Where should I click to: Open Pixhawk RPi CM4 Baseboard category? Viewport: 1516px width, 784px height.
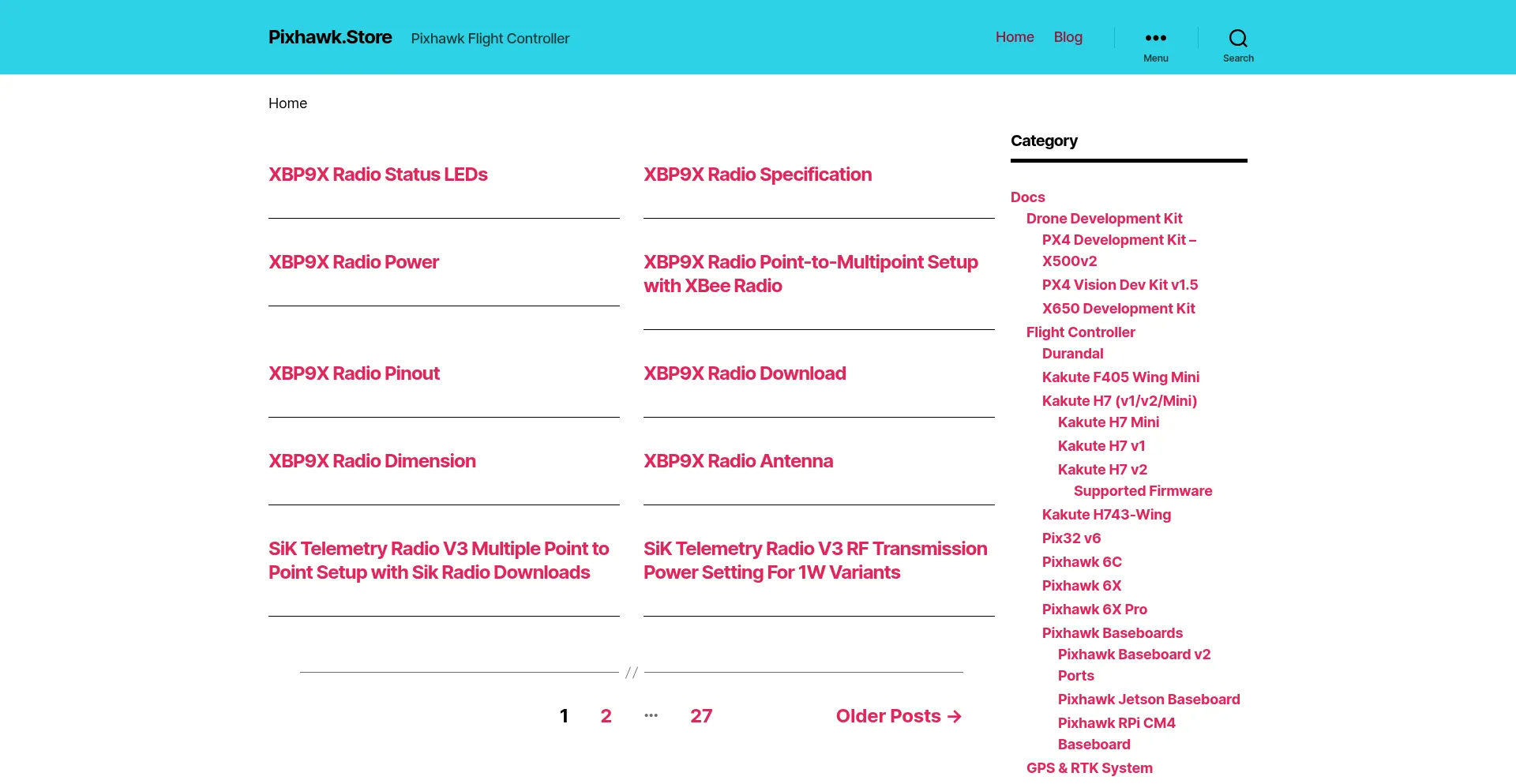tap(1116, 733)
